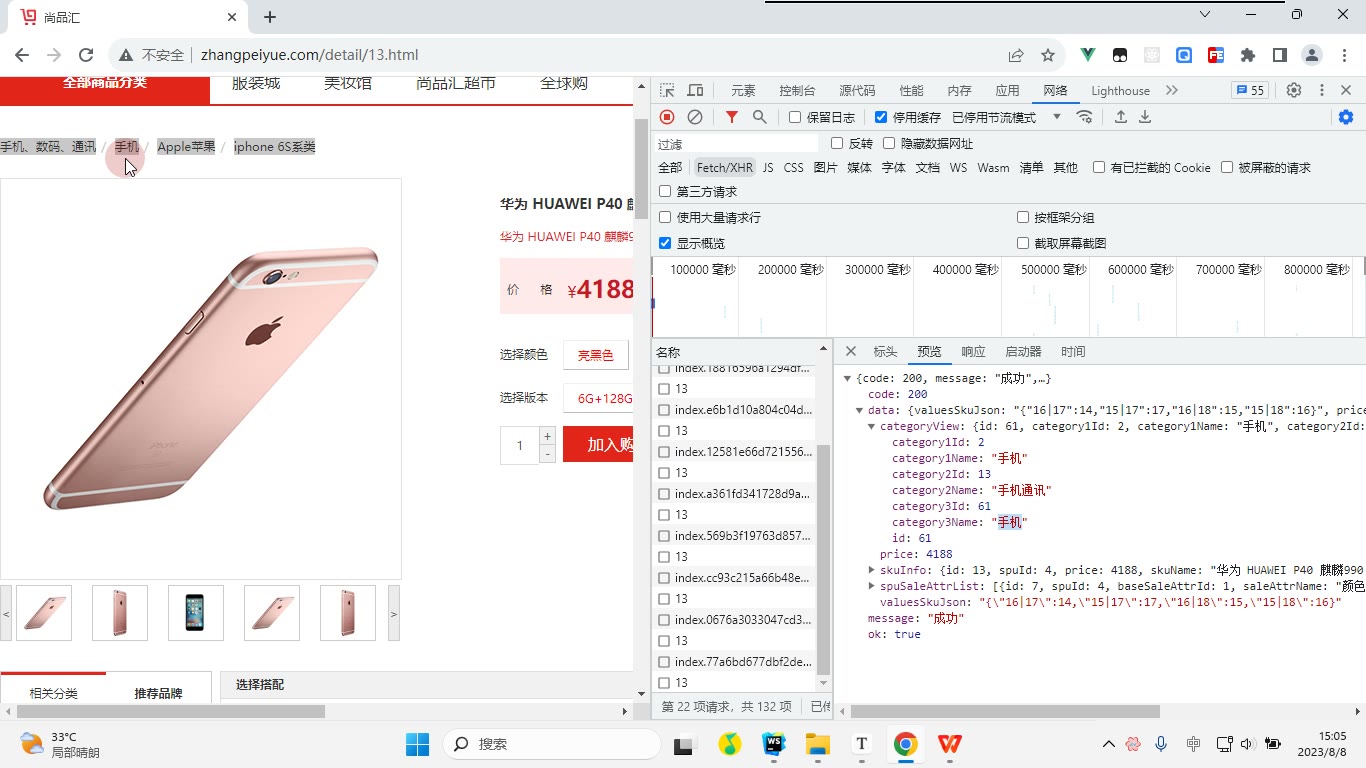The image size is (1366, 768).
Task: Open network conditions wifi icon
Action: (1084, 117)
